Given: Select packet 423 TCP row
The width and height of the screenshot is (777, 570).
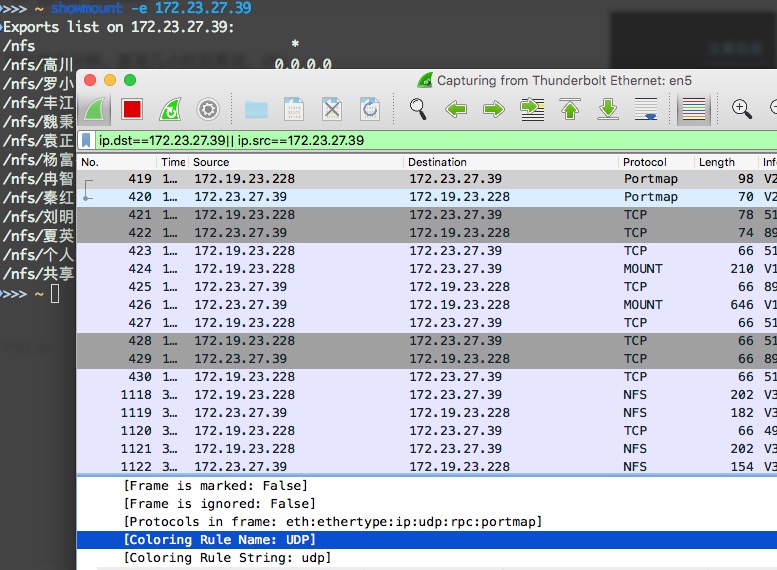Looking at the screenshot, I should 427,251.
